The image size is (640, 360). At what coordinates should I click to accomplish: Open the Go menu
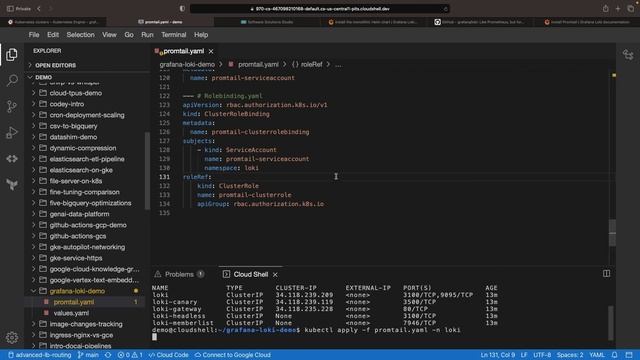tap(129, 35)
